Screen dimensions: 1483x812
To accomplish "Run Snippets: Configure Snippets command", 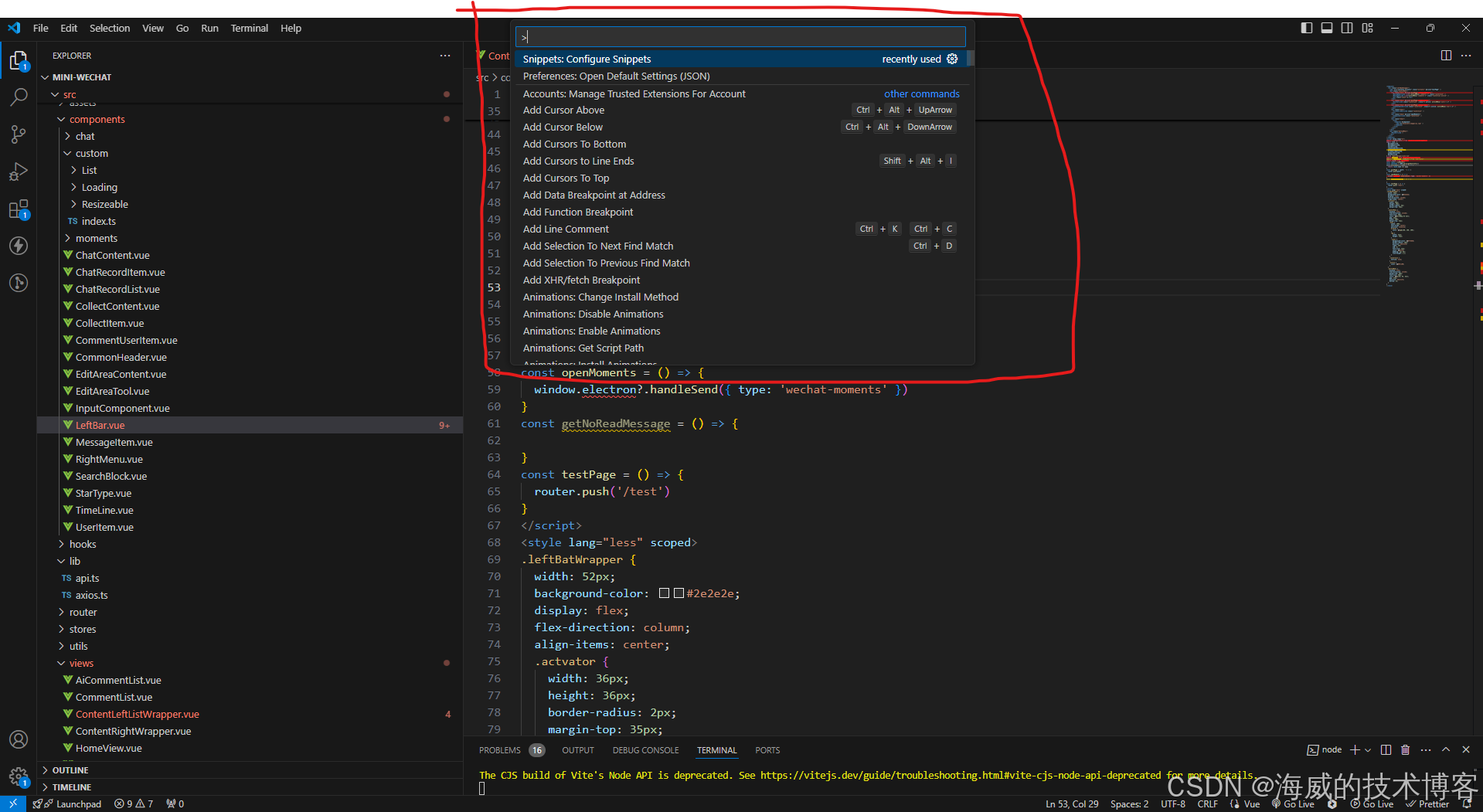I will pos(740,59).
